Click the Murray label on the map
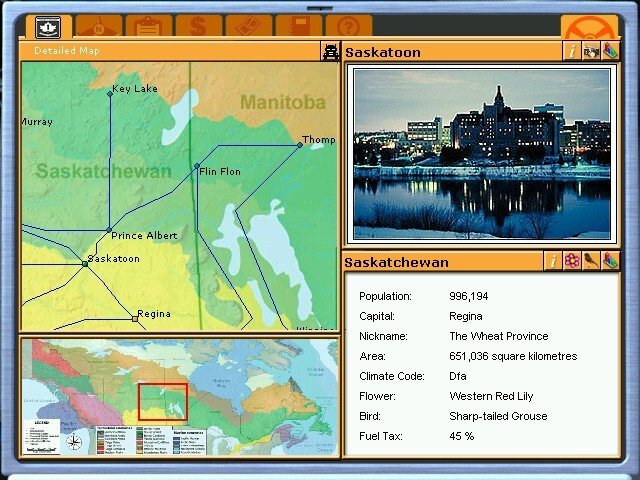Image resolution: width=640 pixels, height=480 pixels. [x=37, y=122]
